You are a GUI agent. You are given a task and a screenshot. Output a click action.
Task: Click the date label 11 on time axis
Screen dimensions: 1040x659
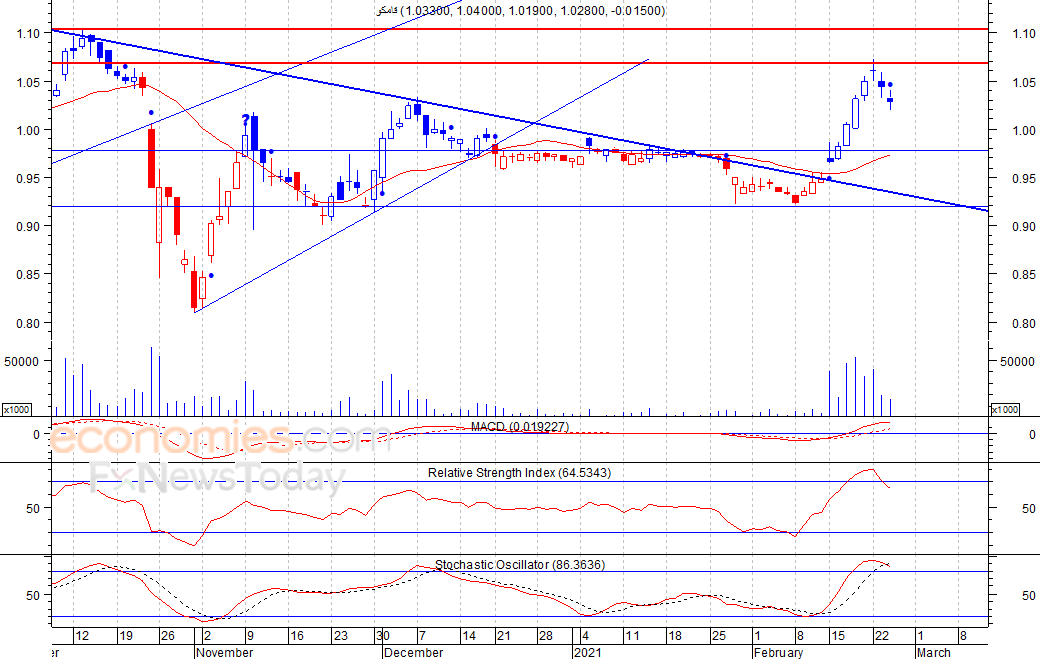coord(633,636)
